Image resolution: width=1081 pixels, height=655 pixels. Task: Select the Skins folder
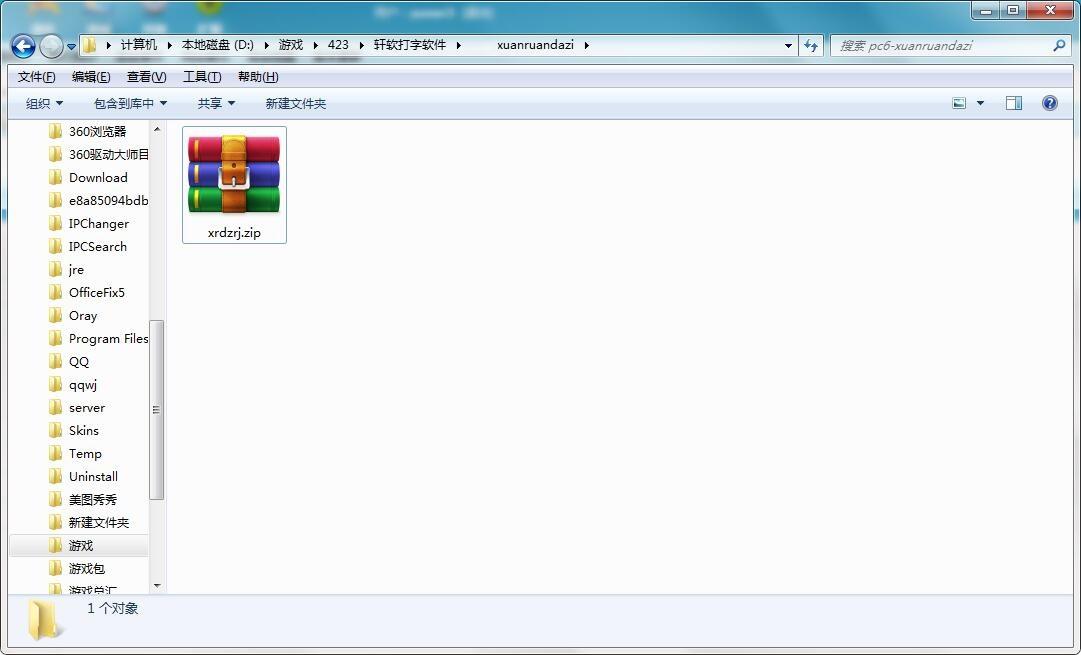(83, 430)
